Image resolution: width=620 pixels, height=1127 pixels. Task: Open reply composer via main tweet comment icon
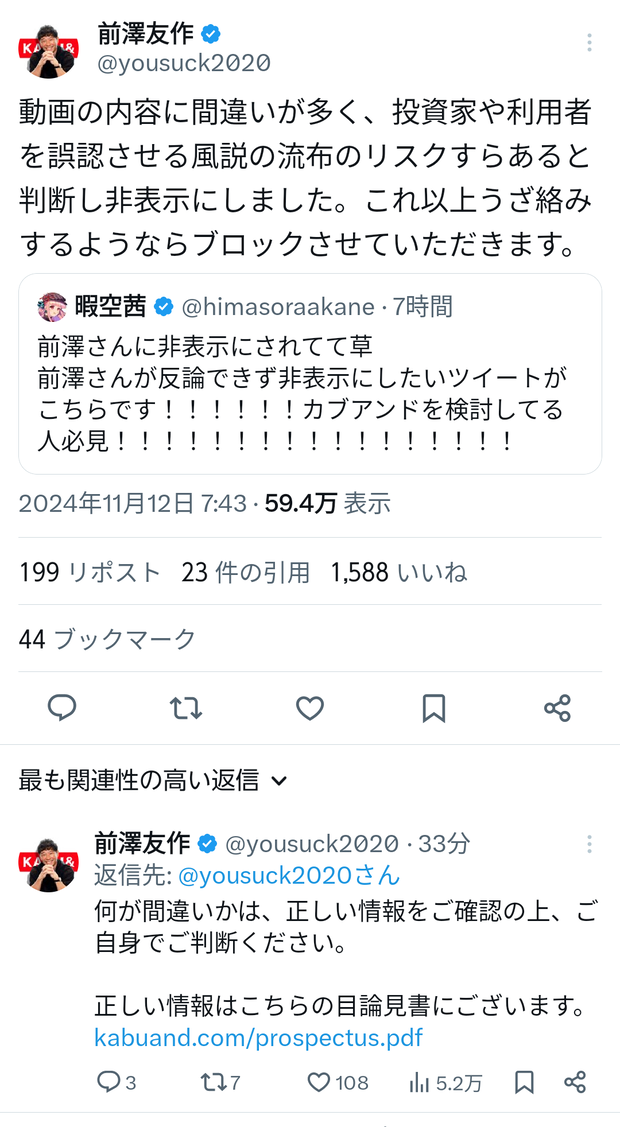pyautogui.click(x=62, y=708)
